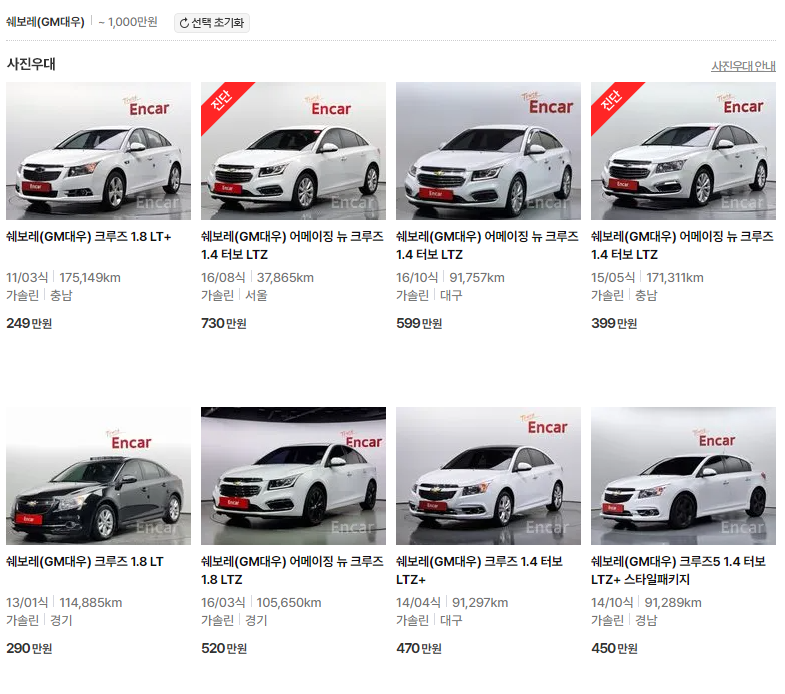
Task: Click the price 399만원
Action: pos(614,323)
